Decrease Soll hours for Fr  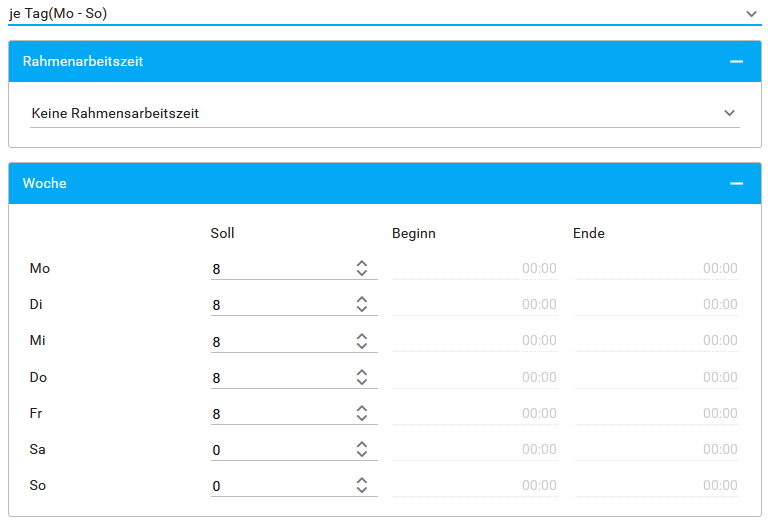pos(362,418)
